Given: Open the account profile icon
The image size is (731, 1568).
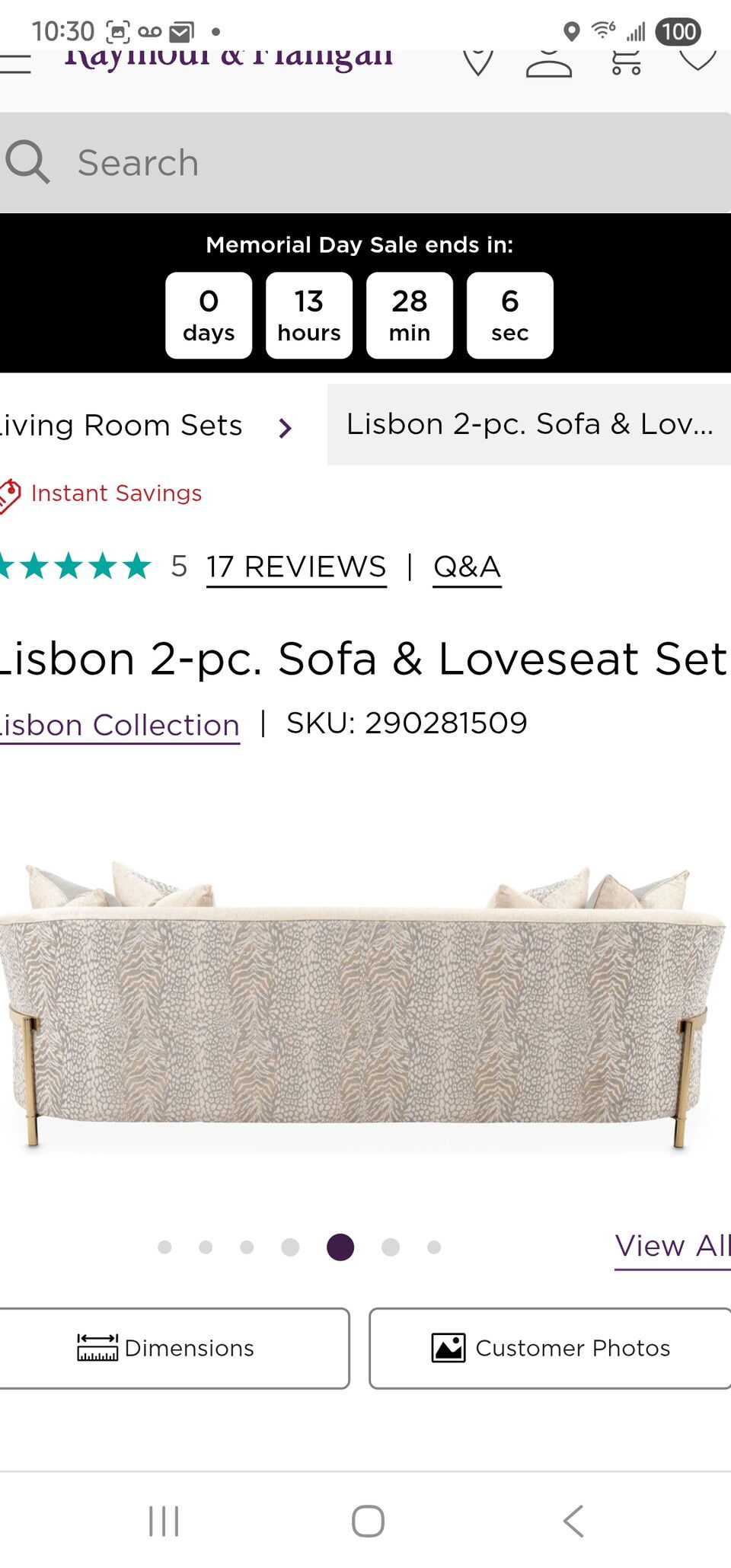Looking at the screenshot, I should [548, 62].
